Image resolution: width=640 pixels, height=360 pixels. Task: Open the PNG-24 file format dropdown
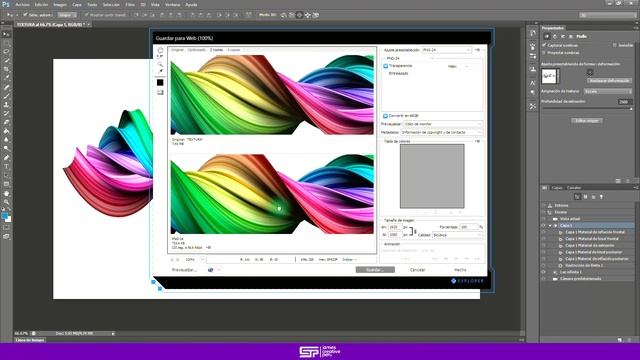point(410,58)
